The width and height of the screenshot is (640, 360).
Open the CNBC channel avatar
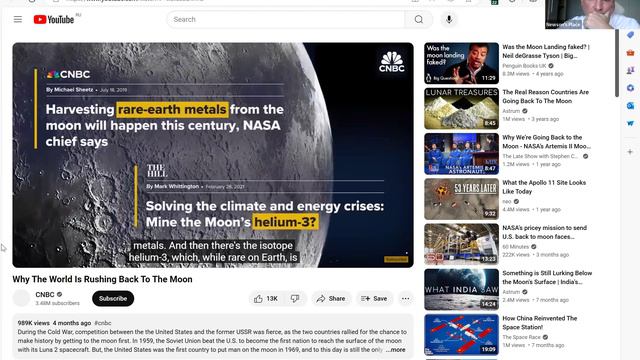point(21,298)
